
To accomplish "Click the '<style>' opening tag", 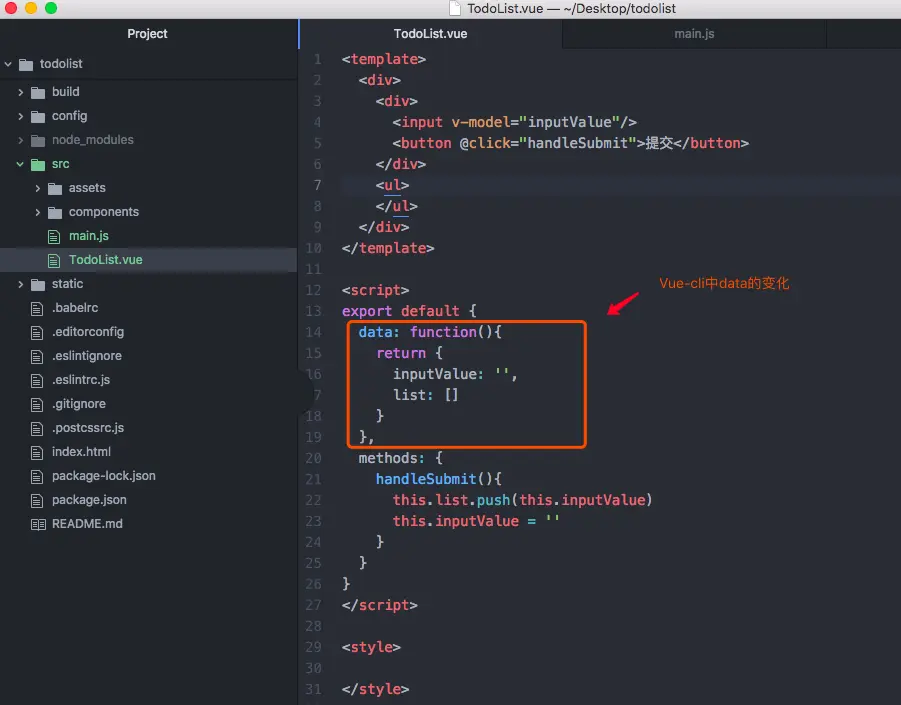I will [371, 648].
